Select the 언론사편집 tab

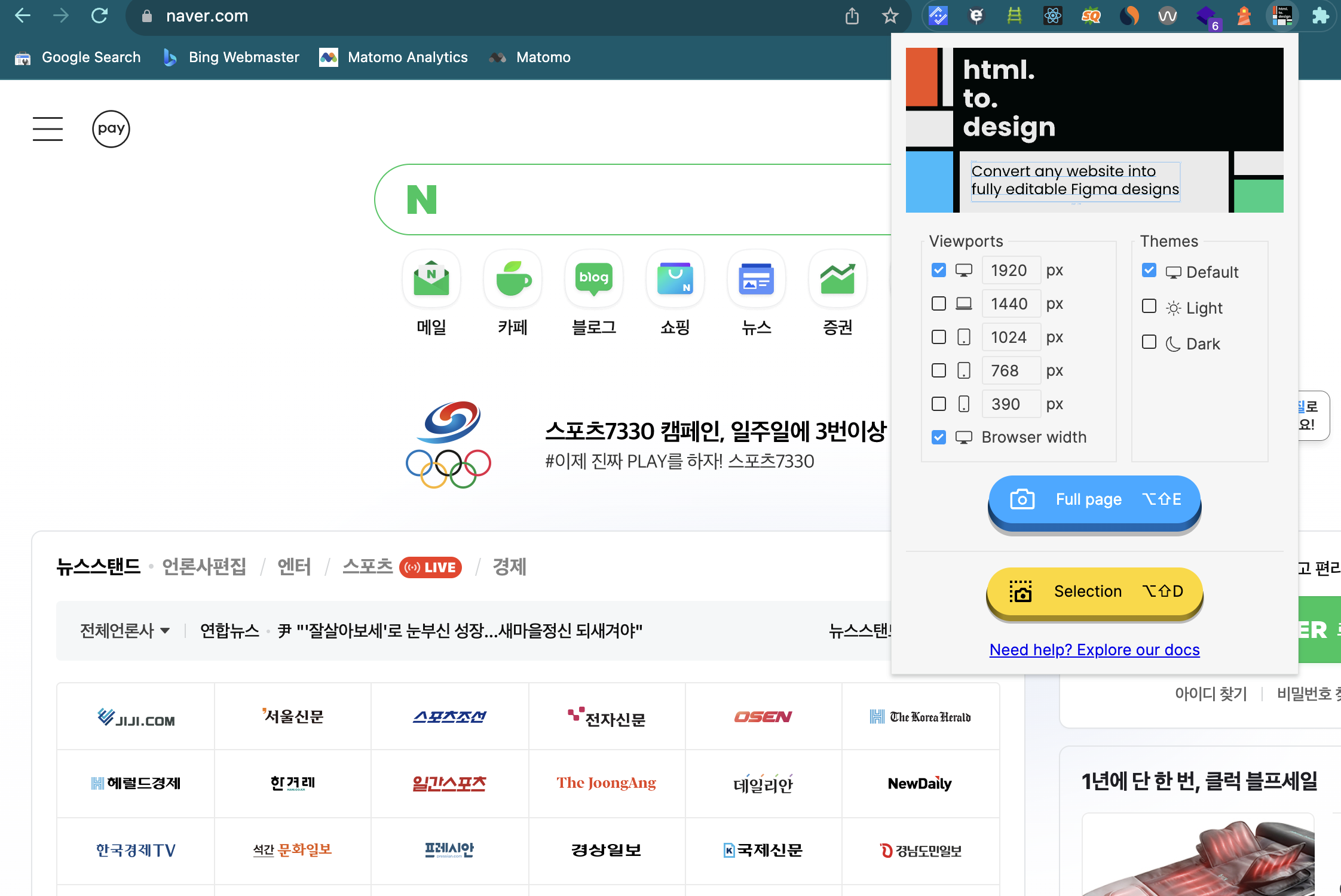(204, 567)
